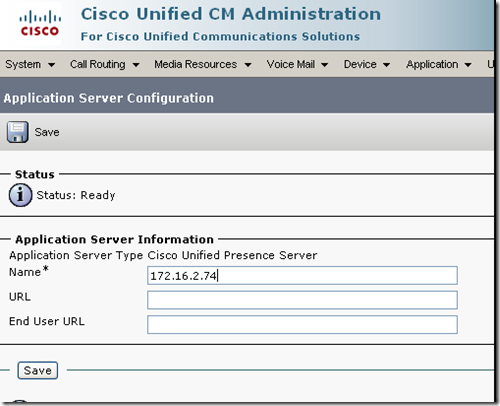Image resolution: width=500 pixels, height=406 pixels.
Task: Expand the Application dropdown arrow
Action: [x=468, y=65]
